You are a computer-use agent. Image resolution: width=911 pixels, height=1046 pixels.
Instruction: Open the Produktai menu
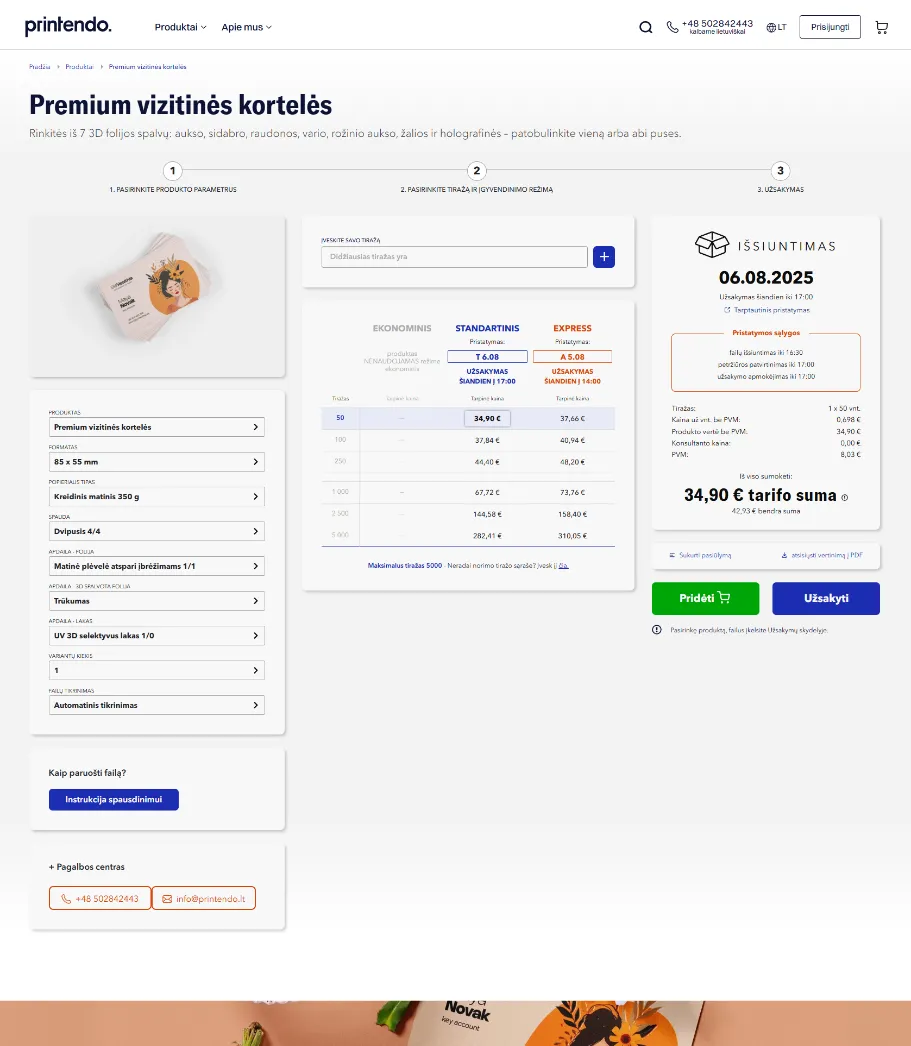coord(180,27)
